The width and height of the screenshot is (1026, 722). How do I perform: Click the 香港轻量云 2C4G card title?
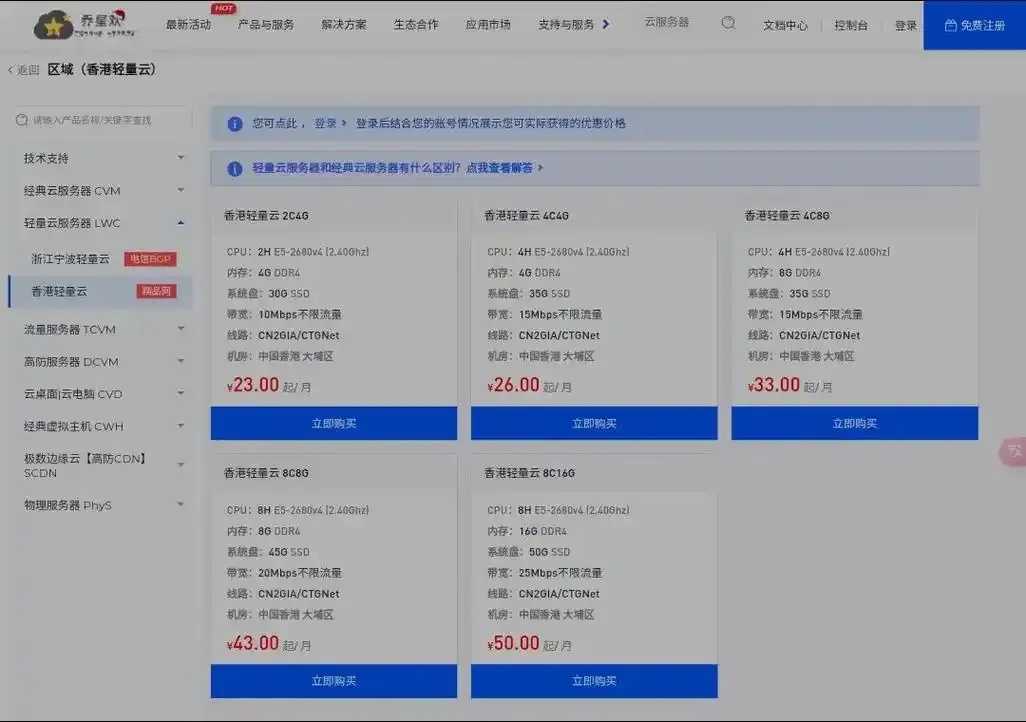266,215
